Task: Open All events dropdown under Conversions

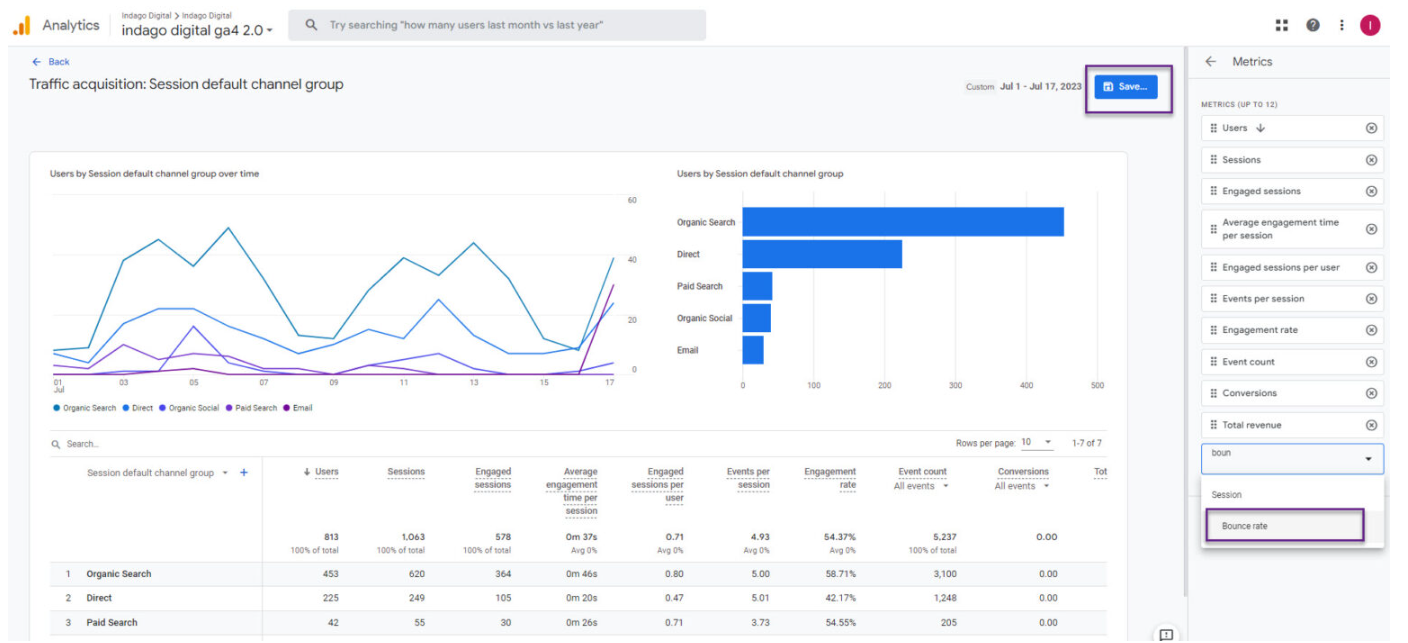Action: pos(1022,486)
